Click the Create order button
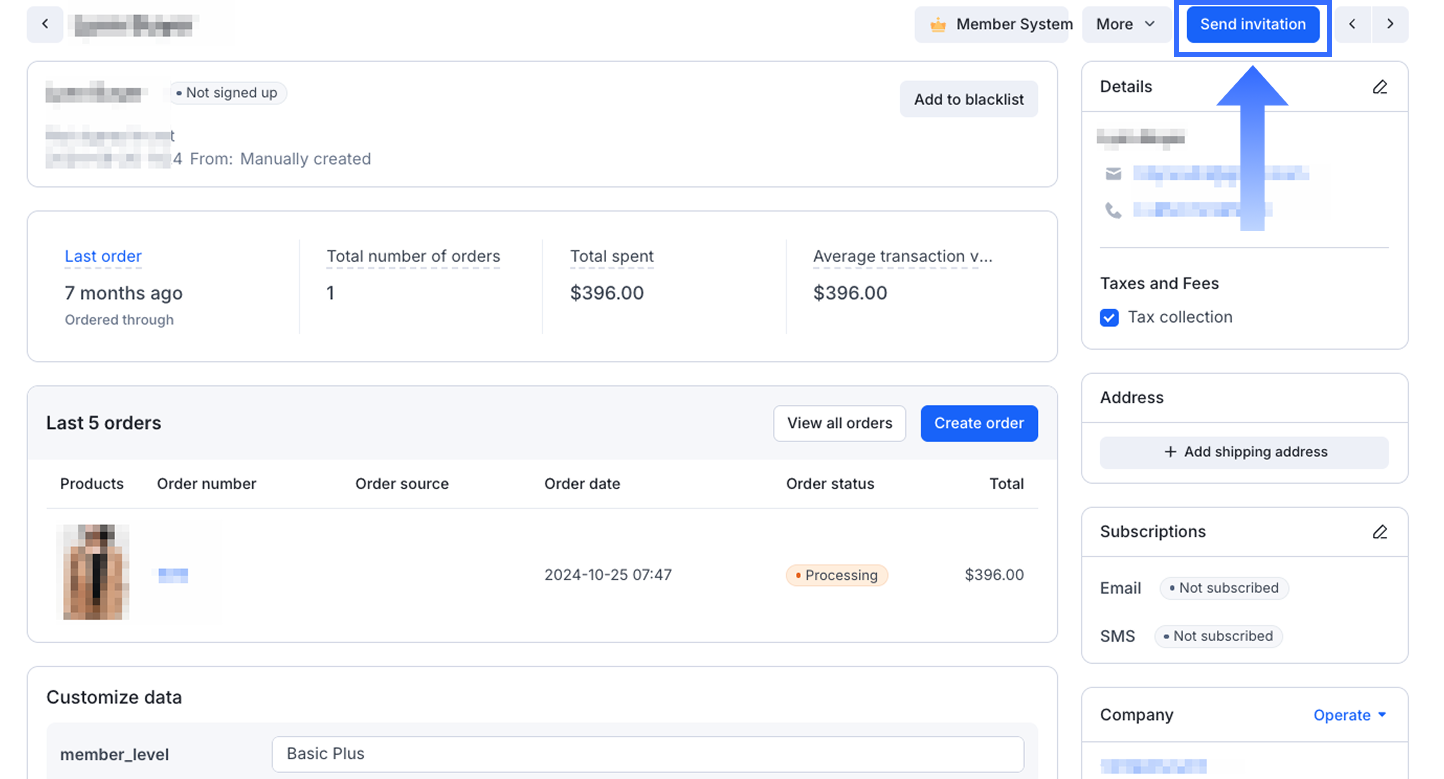 click(x=978, y=423)
